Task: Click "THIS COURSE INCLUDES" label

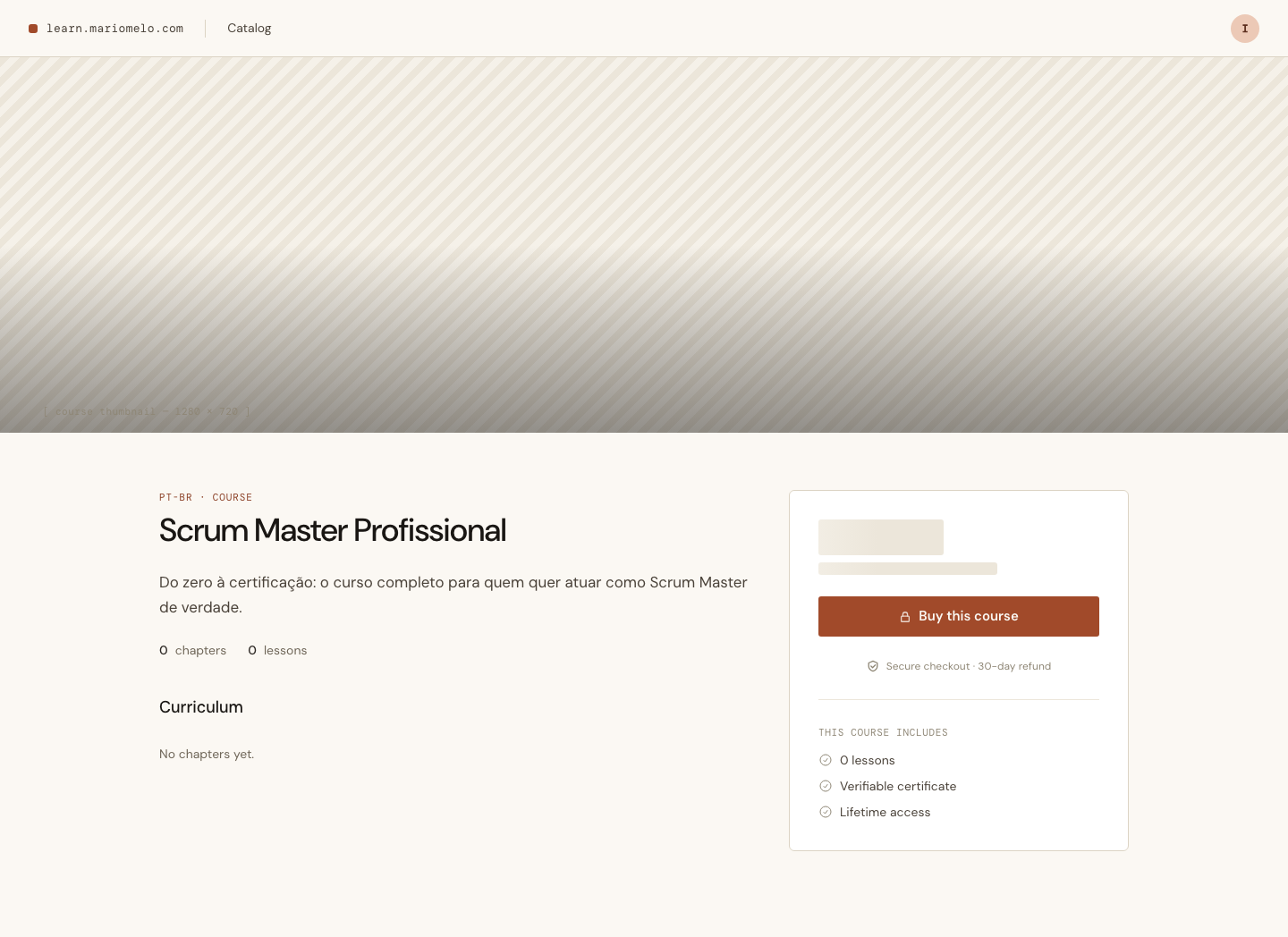Action: coord(883,732)
